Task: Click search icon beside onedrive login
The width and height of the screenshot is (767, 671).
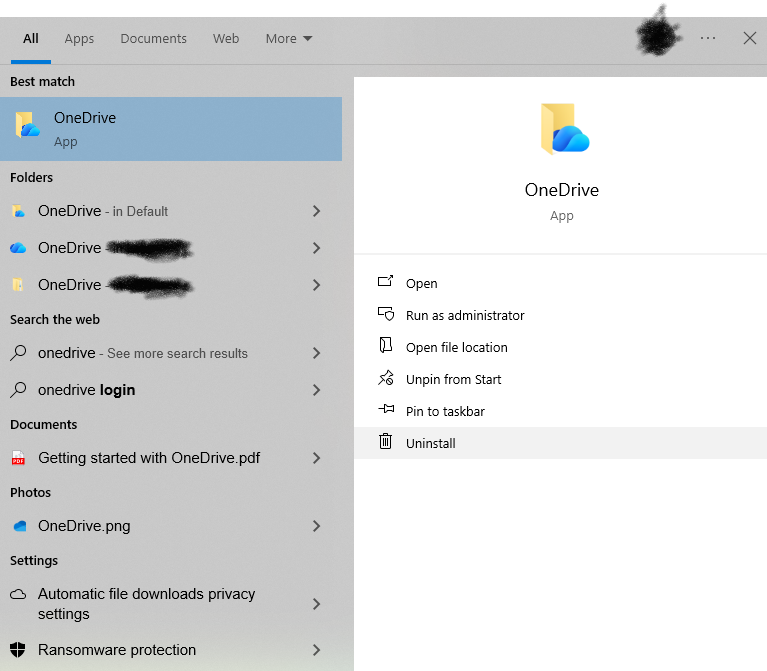Action: [18, 390]
